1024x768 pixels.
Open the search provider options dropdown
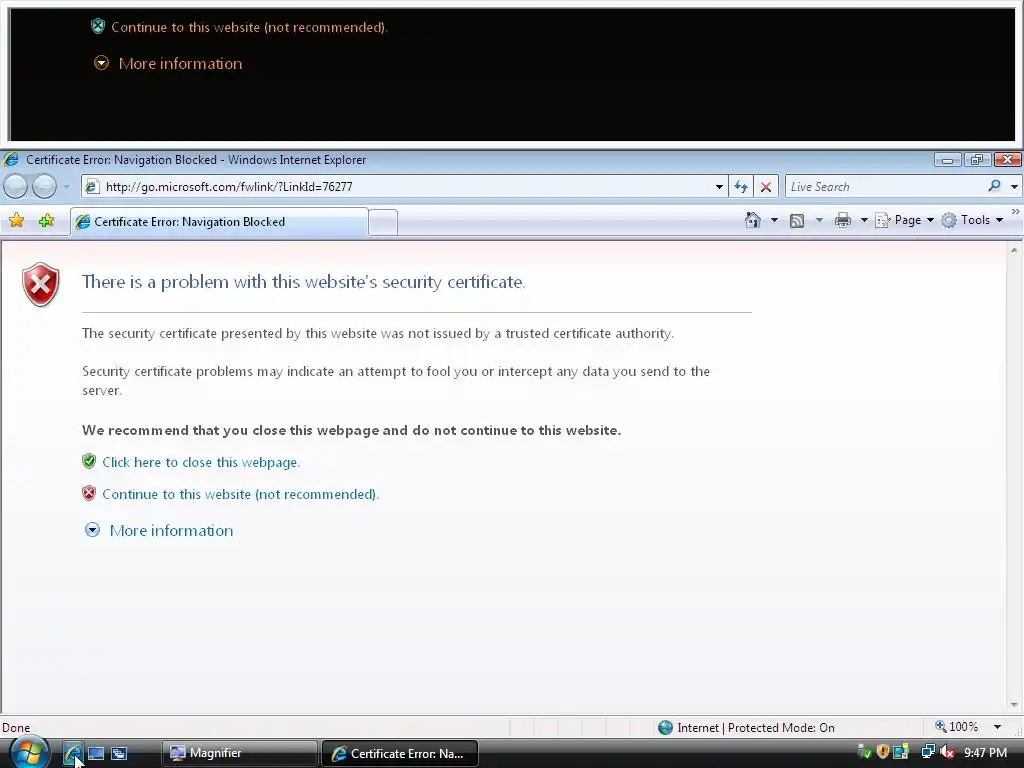(x=1014, y=187)
